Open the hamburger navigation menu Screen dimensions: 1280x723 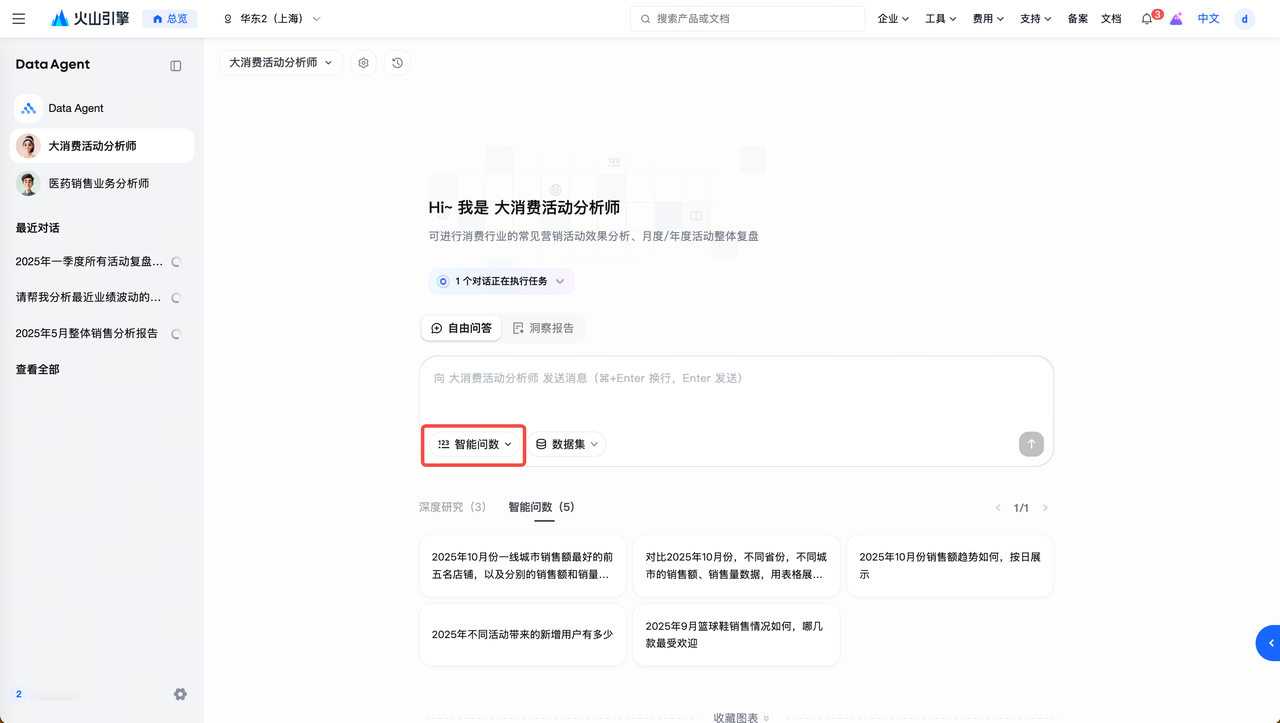coord(19,19)
